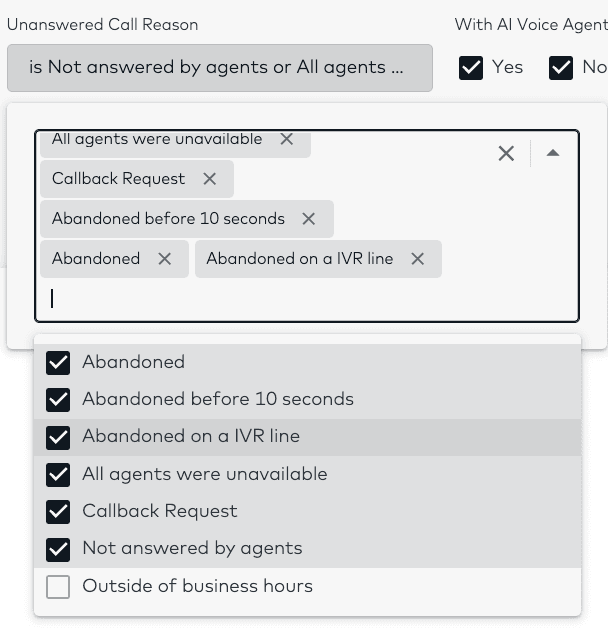Check the 'Outside of business hours' checkbox

click(x=58, y=587)
